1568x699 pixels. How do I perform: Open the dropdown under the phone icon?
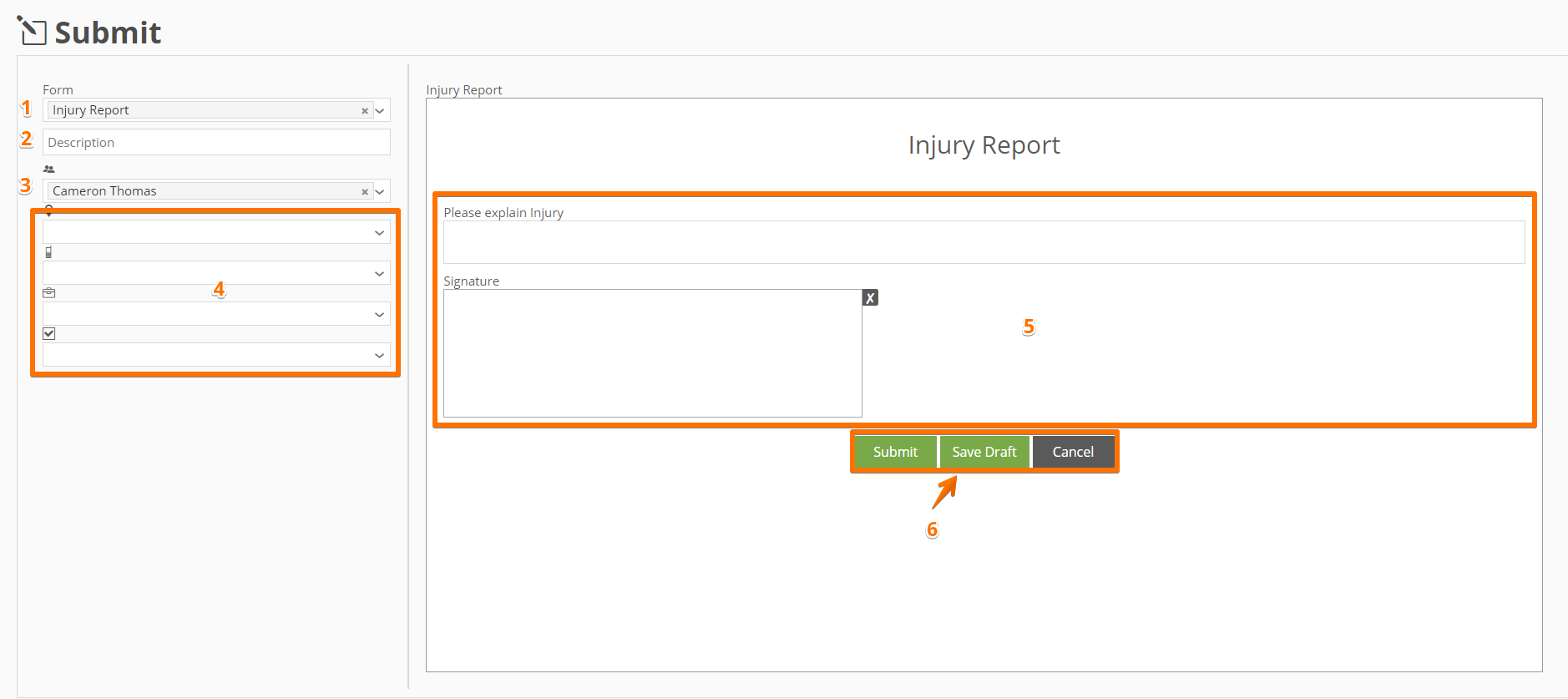coord(216,273)
